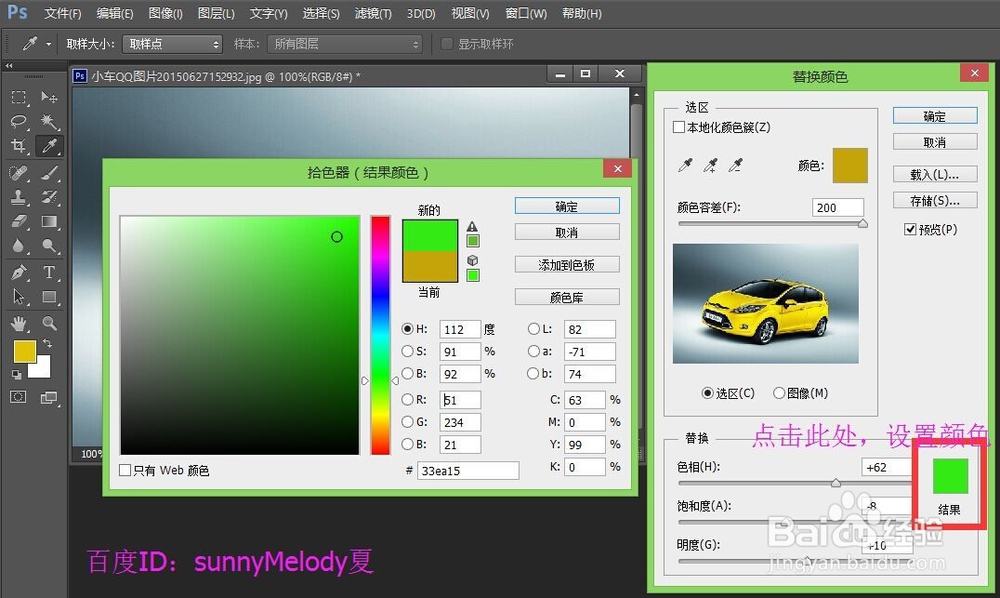
Task: Choose Image (M) preview radio button
Action: (x=779, y=393)
